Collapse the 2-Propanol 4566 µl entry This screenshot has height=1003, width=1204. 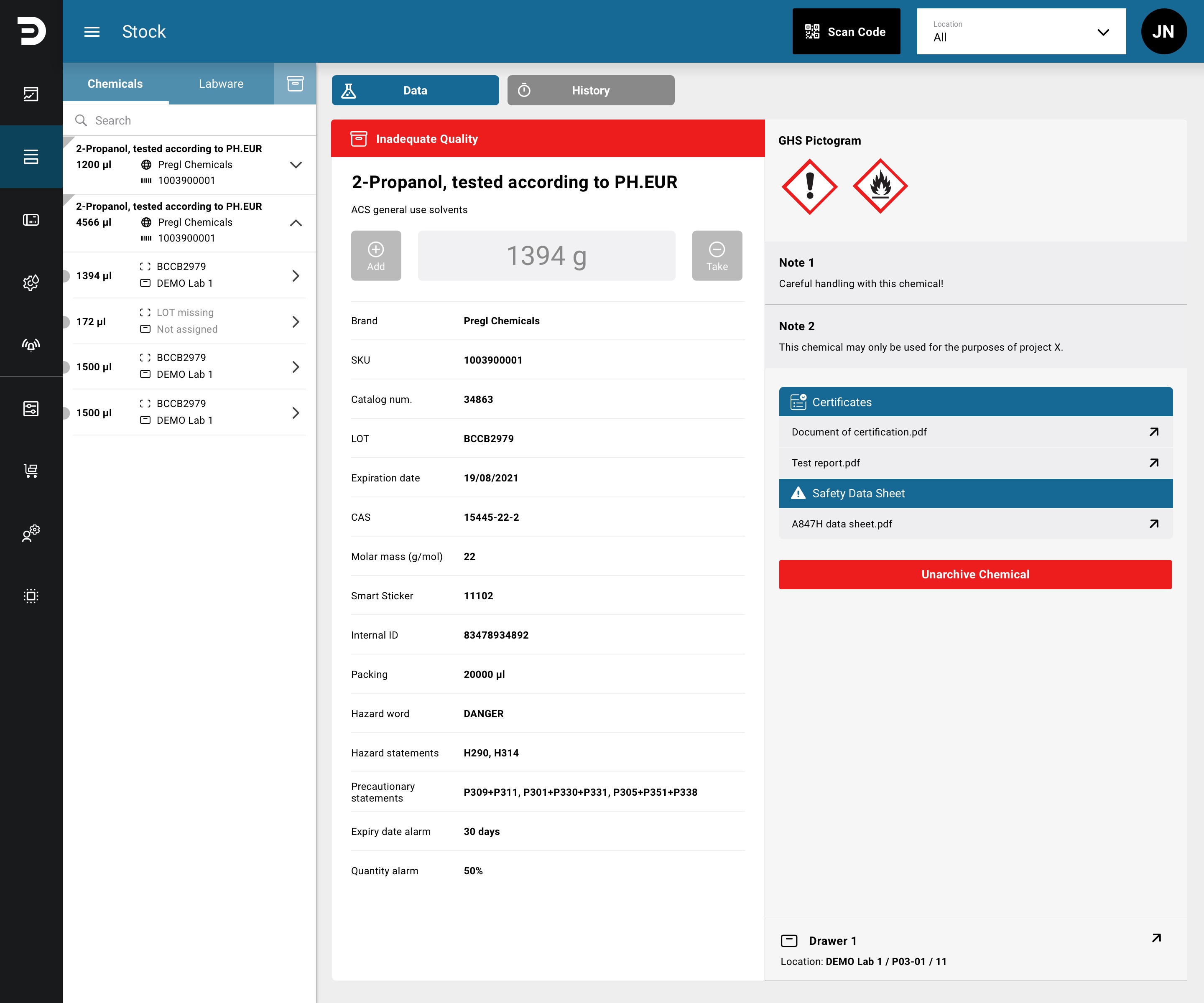click(296, 222)
